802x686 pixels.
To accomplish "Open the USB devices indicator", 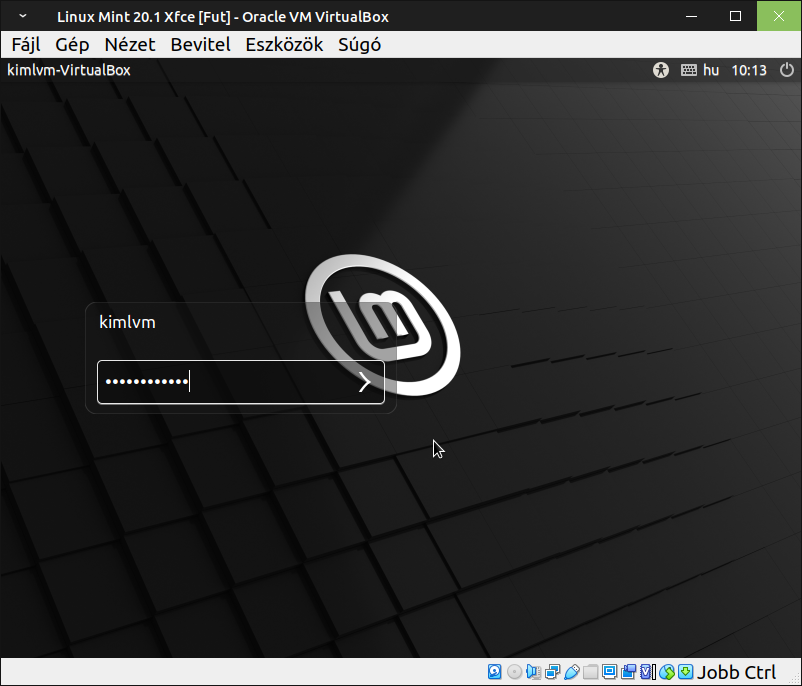I will tap(572, 672).
